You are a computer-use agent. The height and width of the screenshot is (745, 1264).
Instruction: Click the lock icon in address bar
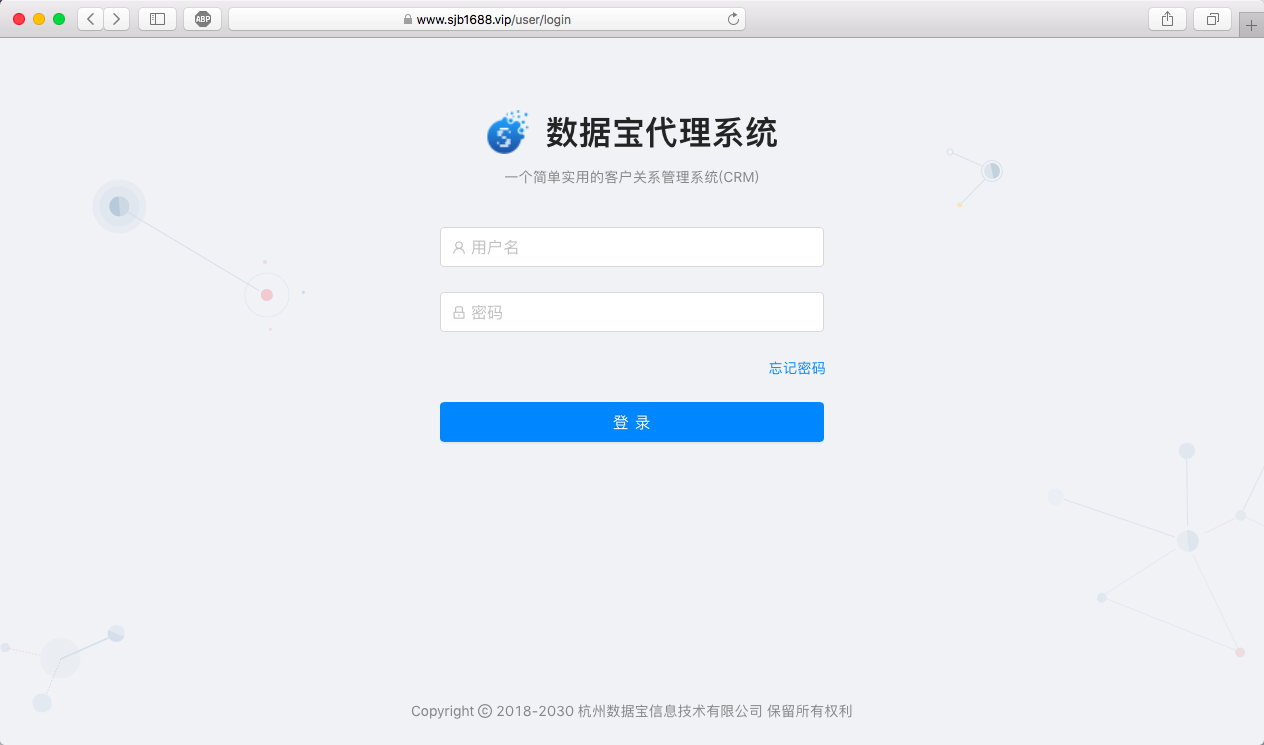click(407, 19)
